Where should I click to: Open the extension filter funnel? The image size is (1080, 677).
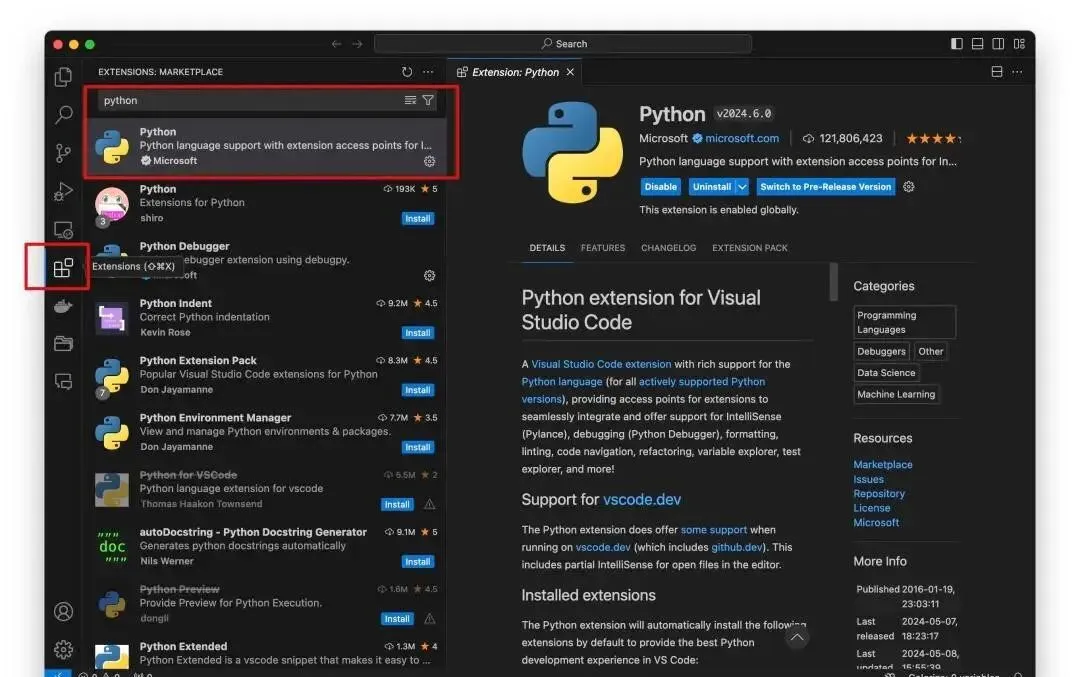tap(428, 101)
